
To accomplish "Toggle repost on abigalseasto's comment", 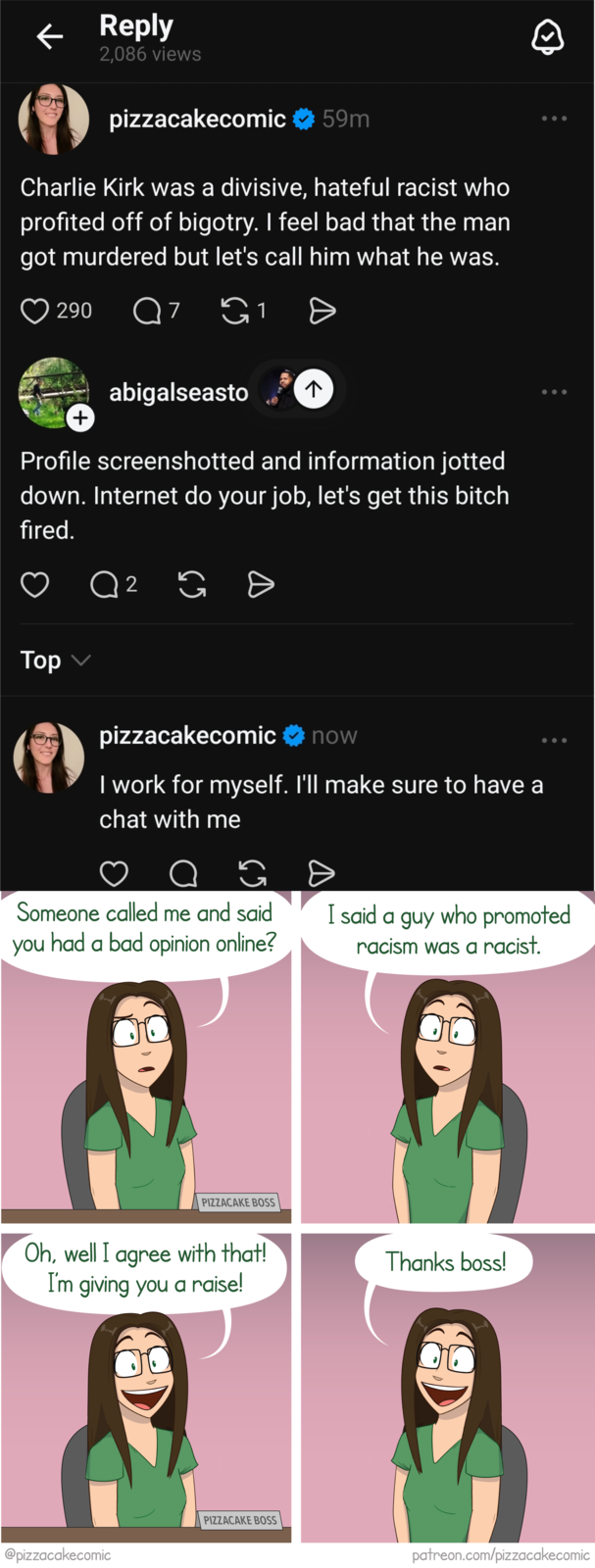I will pyautogui.click(x=191, y=584).
